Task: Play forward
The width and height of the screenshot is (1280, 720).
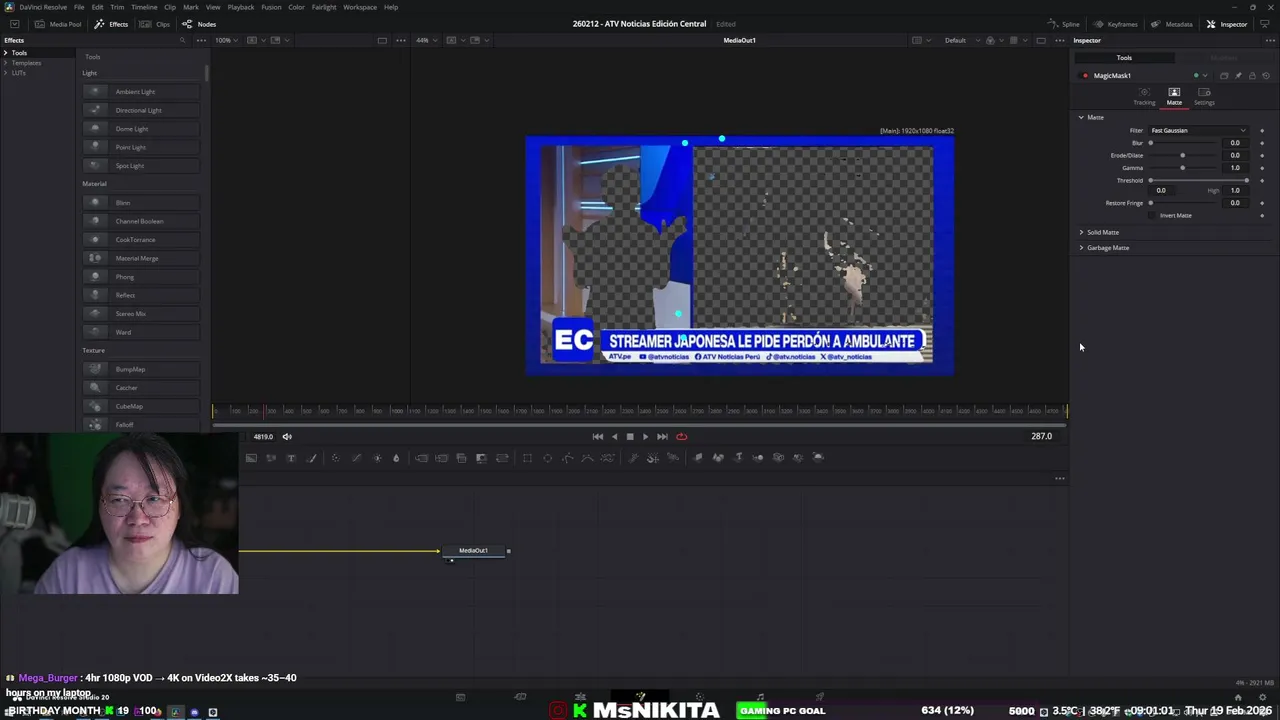Action: tap(645, 436)
